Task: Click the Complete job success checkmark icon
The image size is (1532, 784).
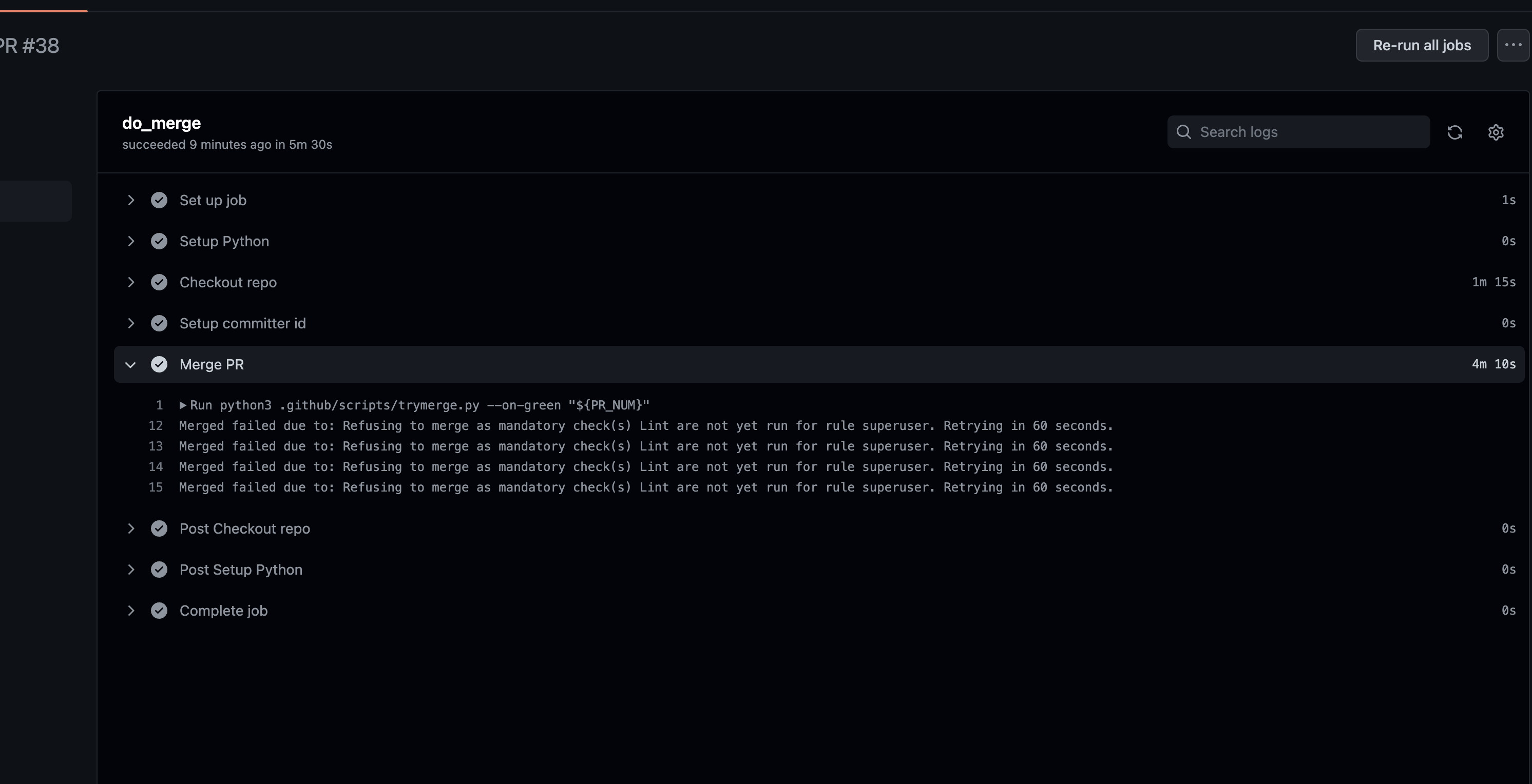Action: (x=159, y=611)
